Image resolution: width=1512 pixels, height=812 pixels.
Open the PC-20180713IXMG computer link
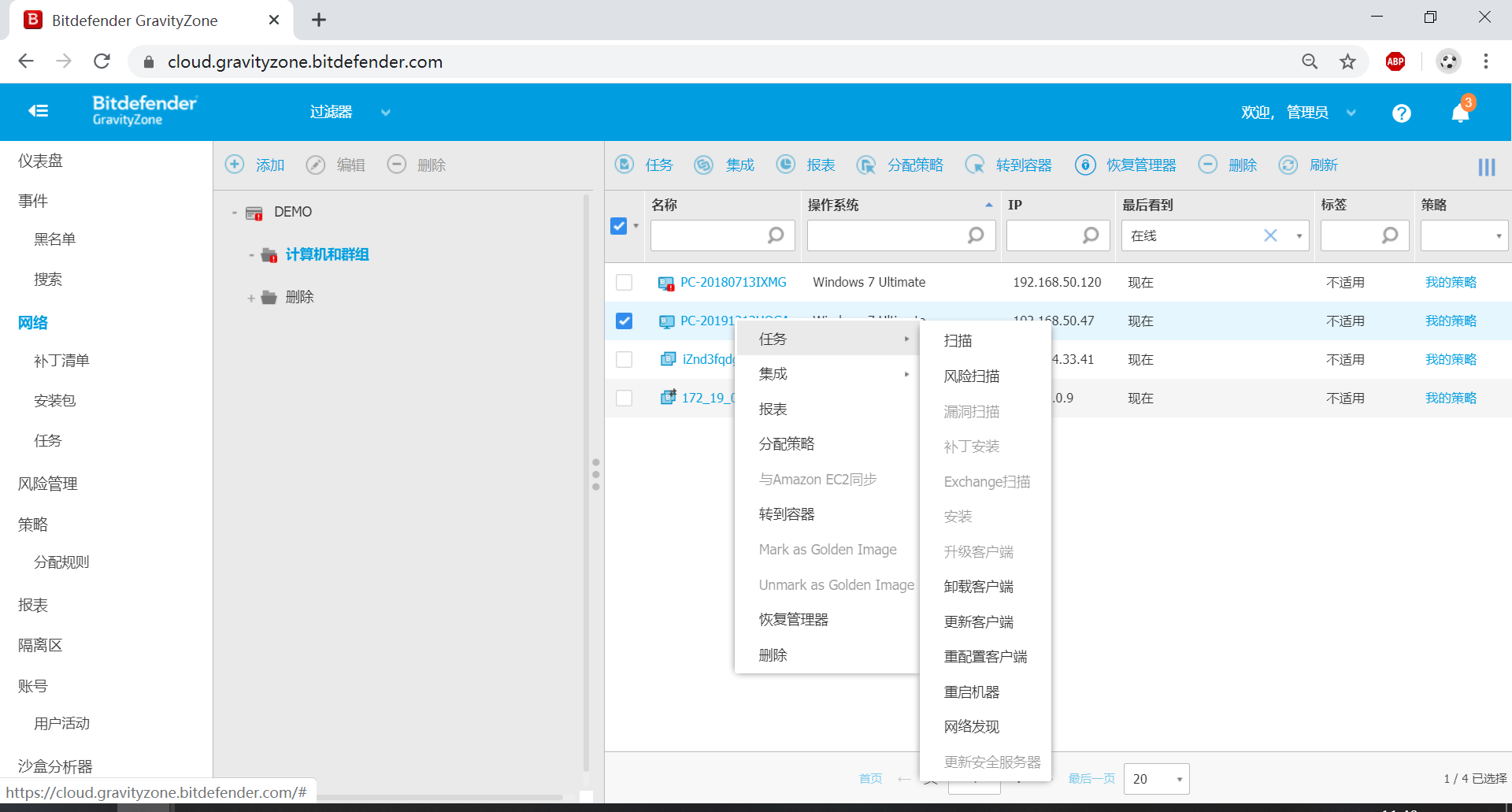pos(733,282)
